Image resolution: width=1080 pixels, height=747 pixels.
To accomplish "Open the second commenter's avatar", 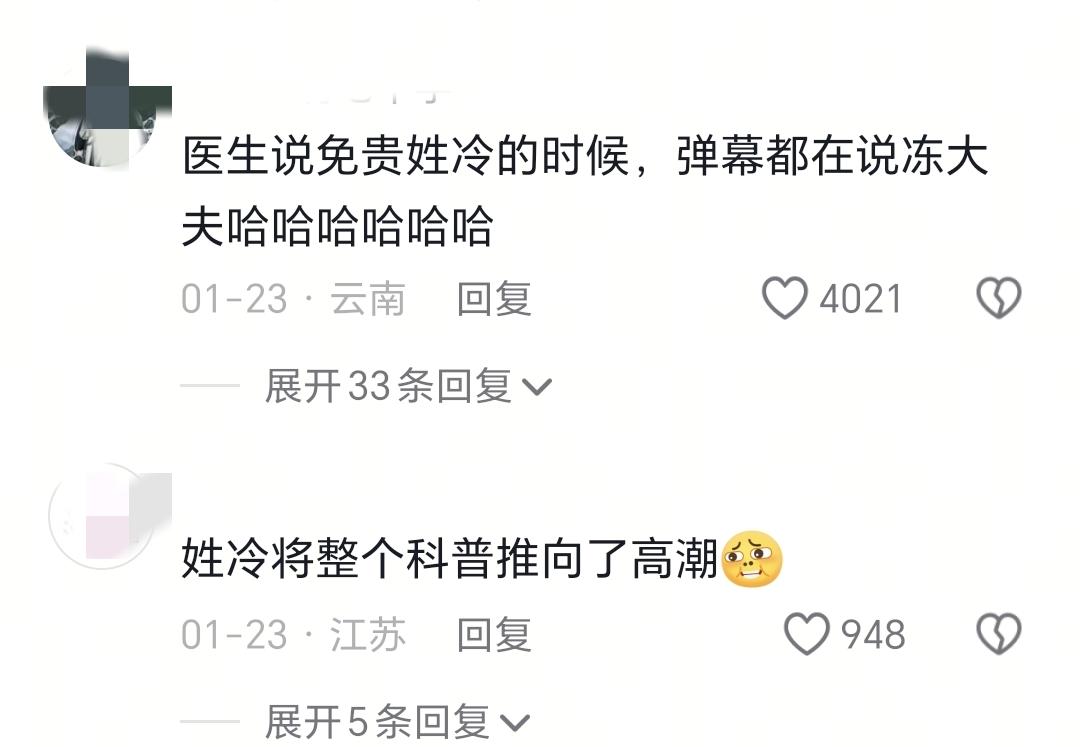I will 109,516.
